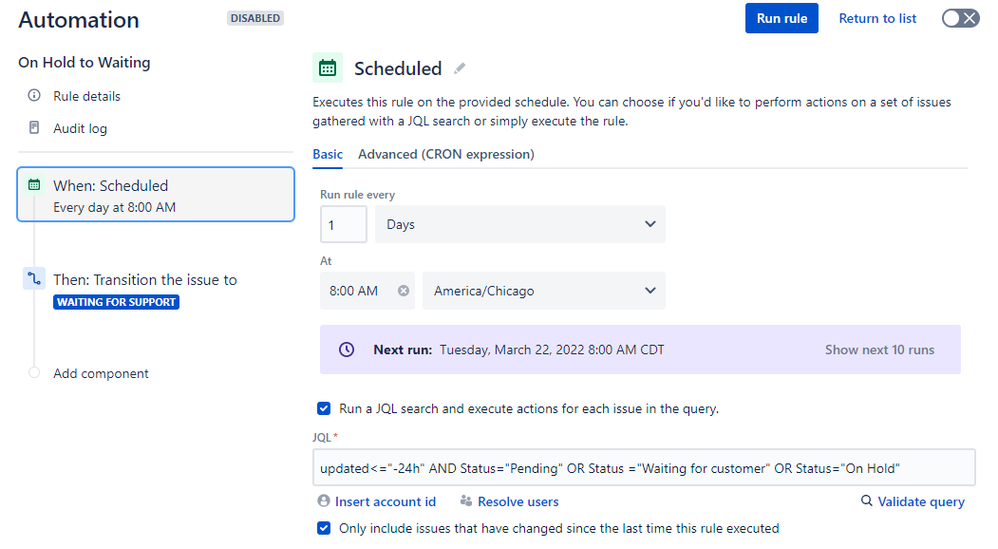Switch to Advanced (CRON expression) tab

tap(446, 155)
